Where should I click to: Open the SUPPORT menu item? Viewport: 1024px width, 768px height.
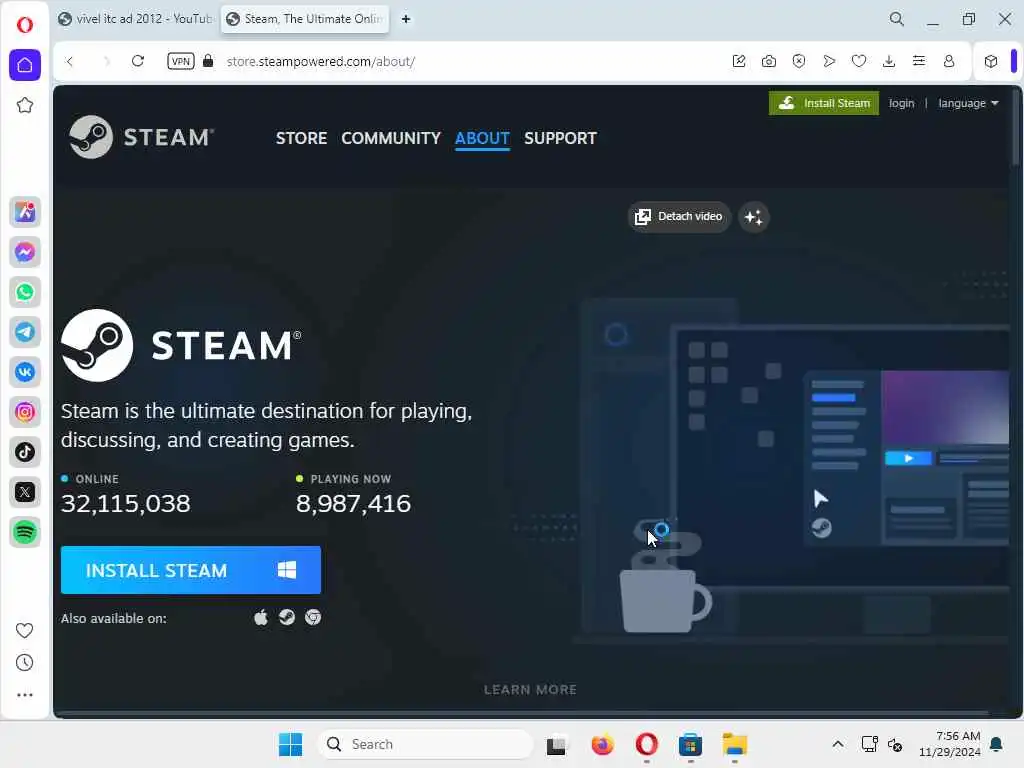tap(560, 138)
